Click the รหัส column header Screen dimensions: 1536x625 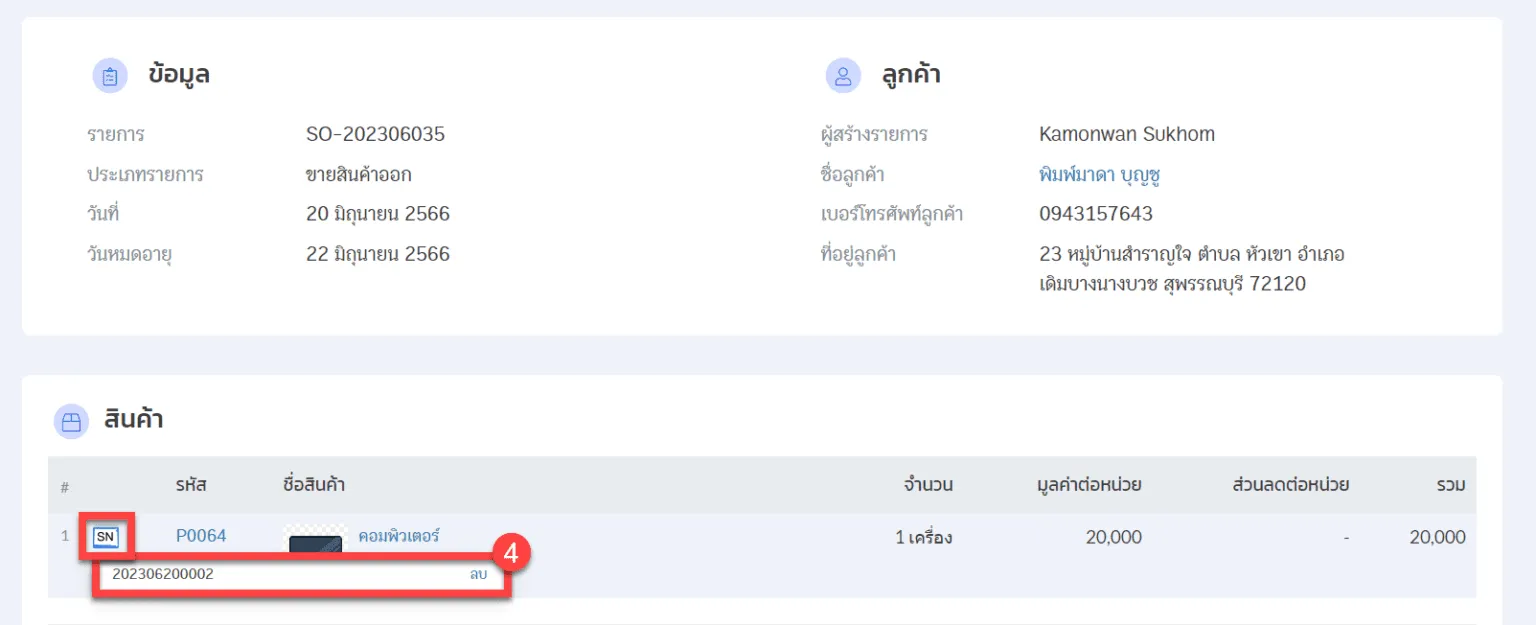[x=191, y=485]
